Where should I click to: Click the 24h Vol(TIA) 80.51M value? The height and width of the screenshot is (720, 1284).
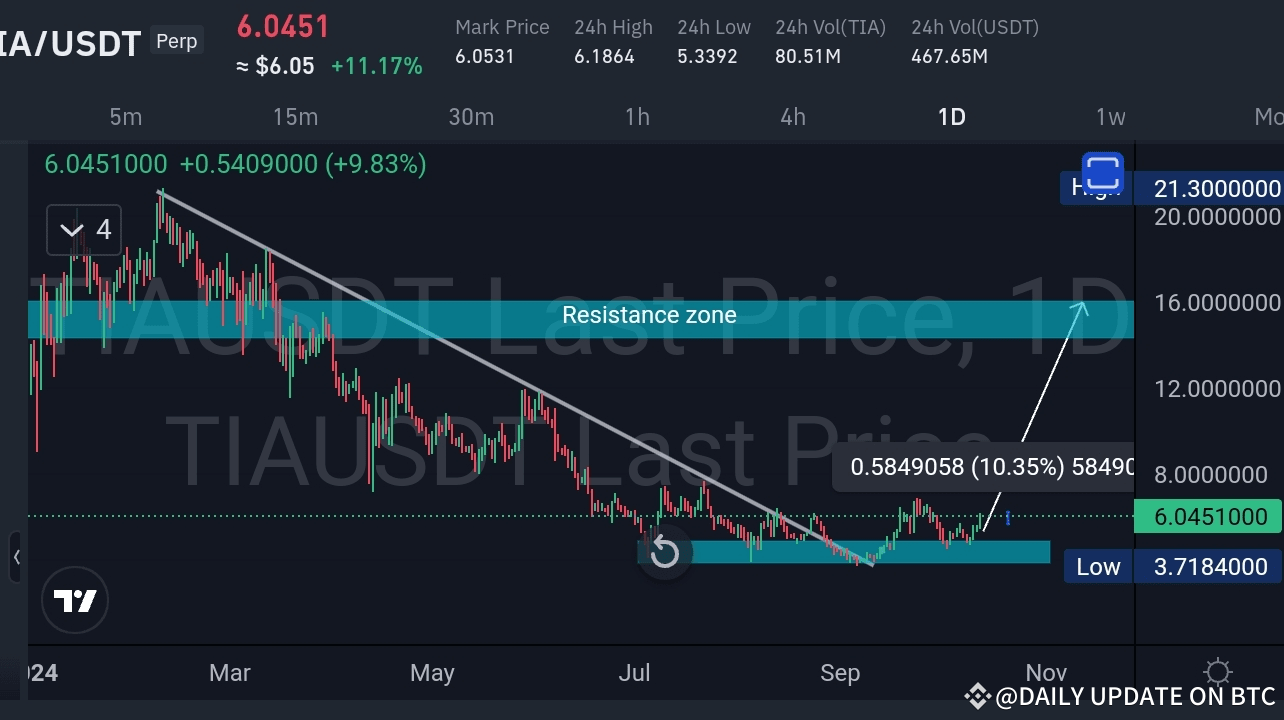[x=808, y=56]
